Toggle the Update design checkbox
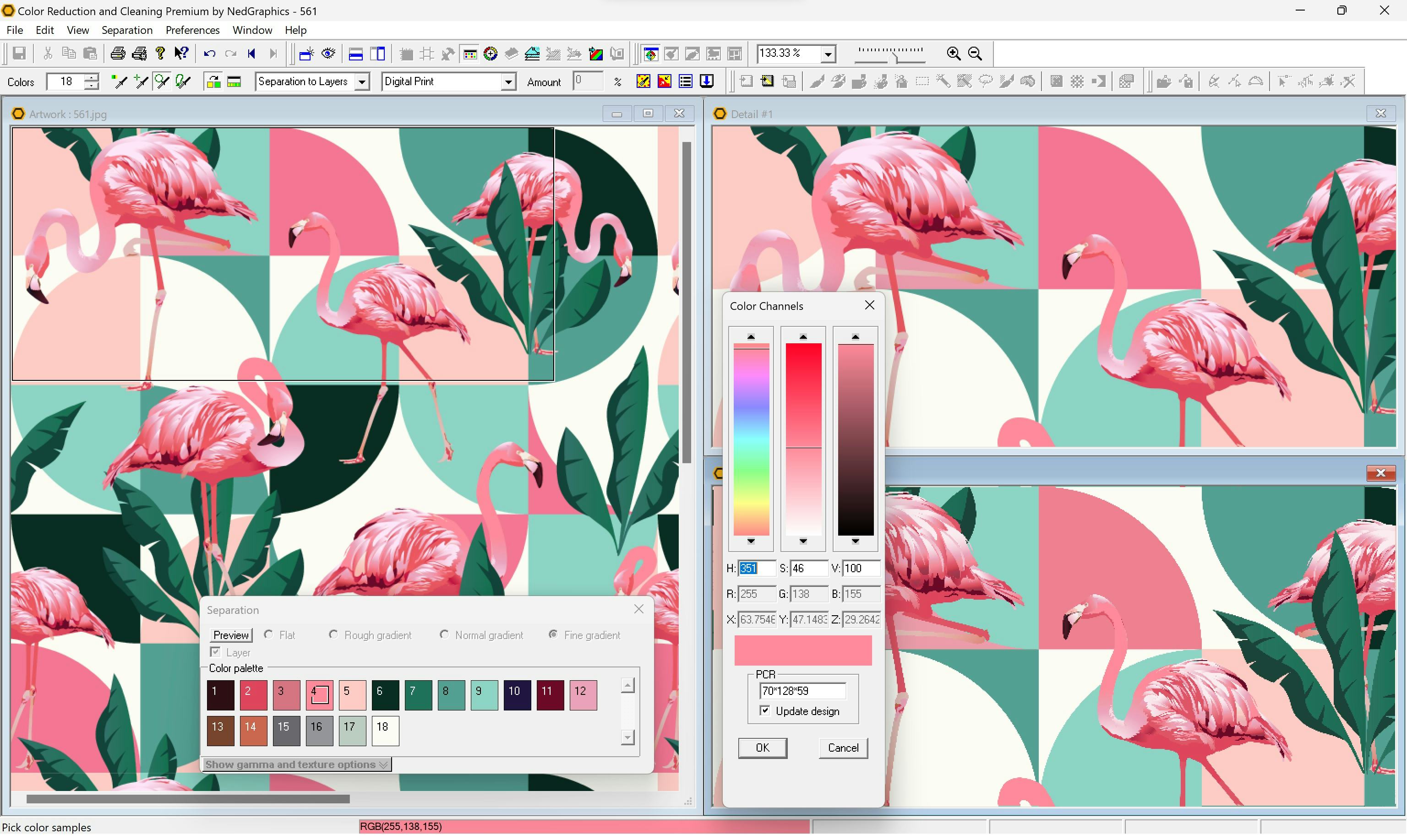1407x840 pixels. click(x=765, y=710)
